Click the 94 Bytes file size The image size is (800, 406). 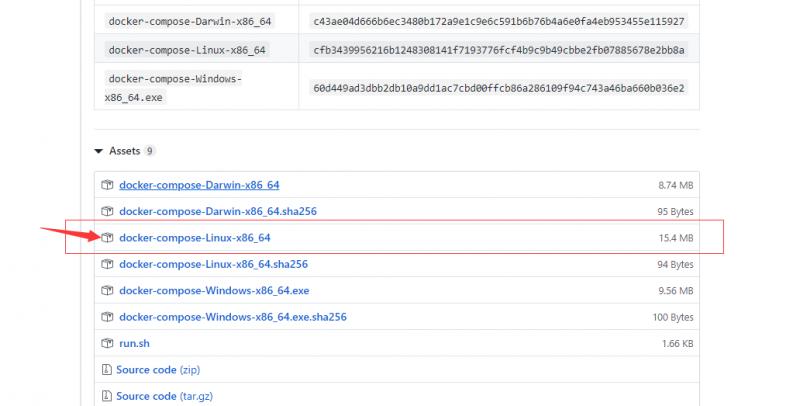point(676,265)
